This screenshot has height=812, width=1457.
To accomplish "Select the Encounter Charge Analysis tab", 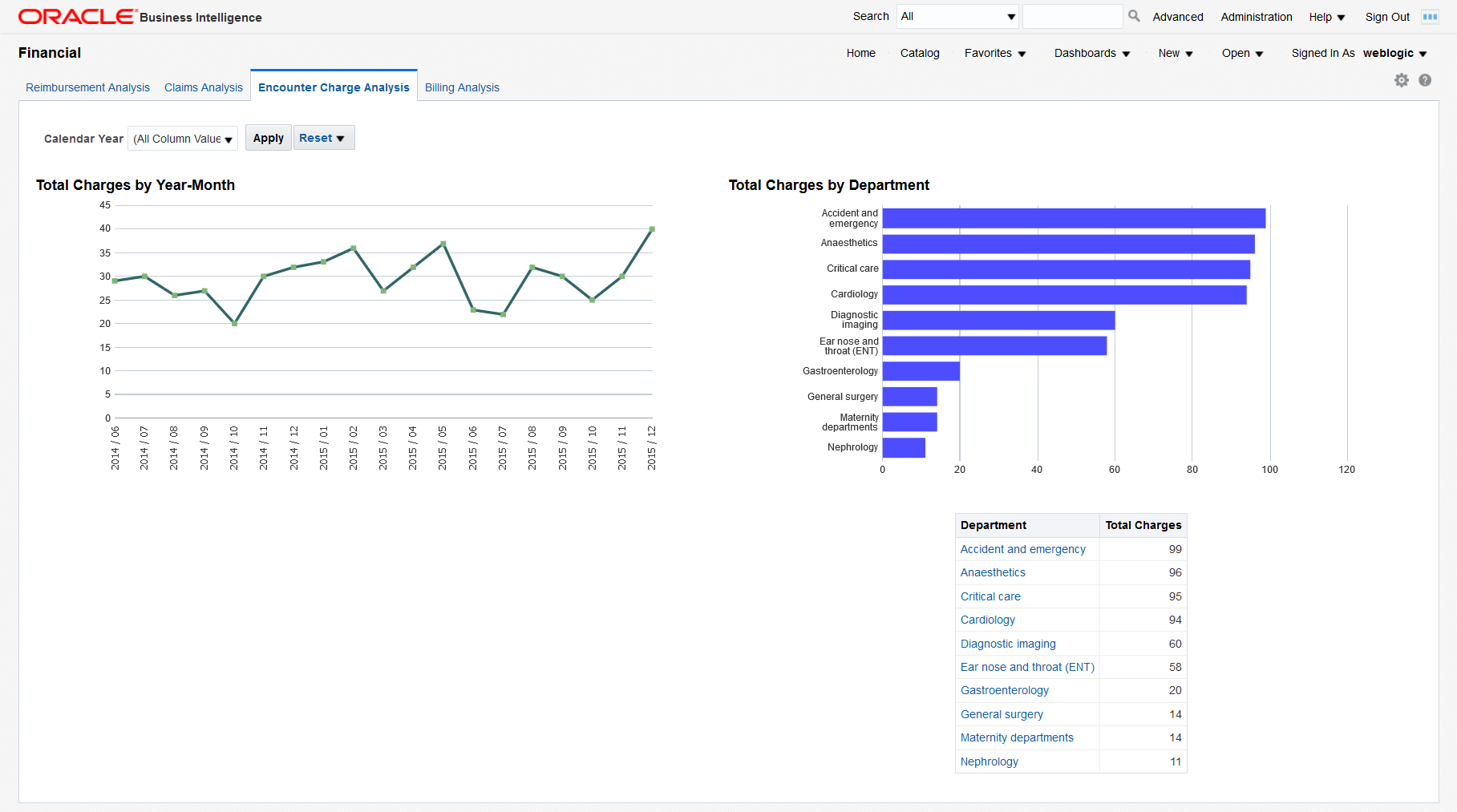I will coord(334,87).
